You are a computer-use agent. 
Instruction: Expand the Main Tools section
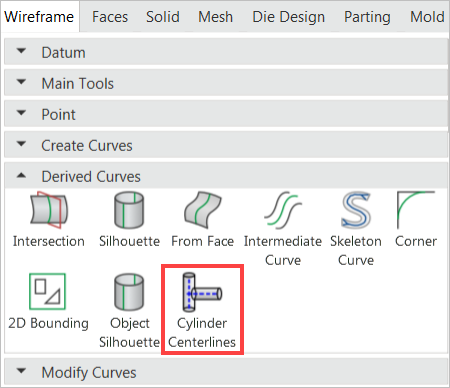226,83
